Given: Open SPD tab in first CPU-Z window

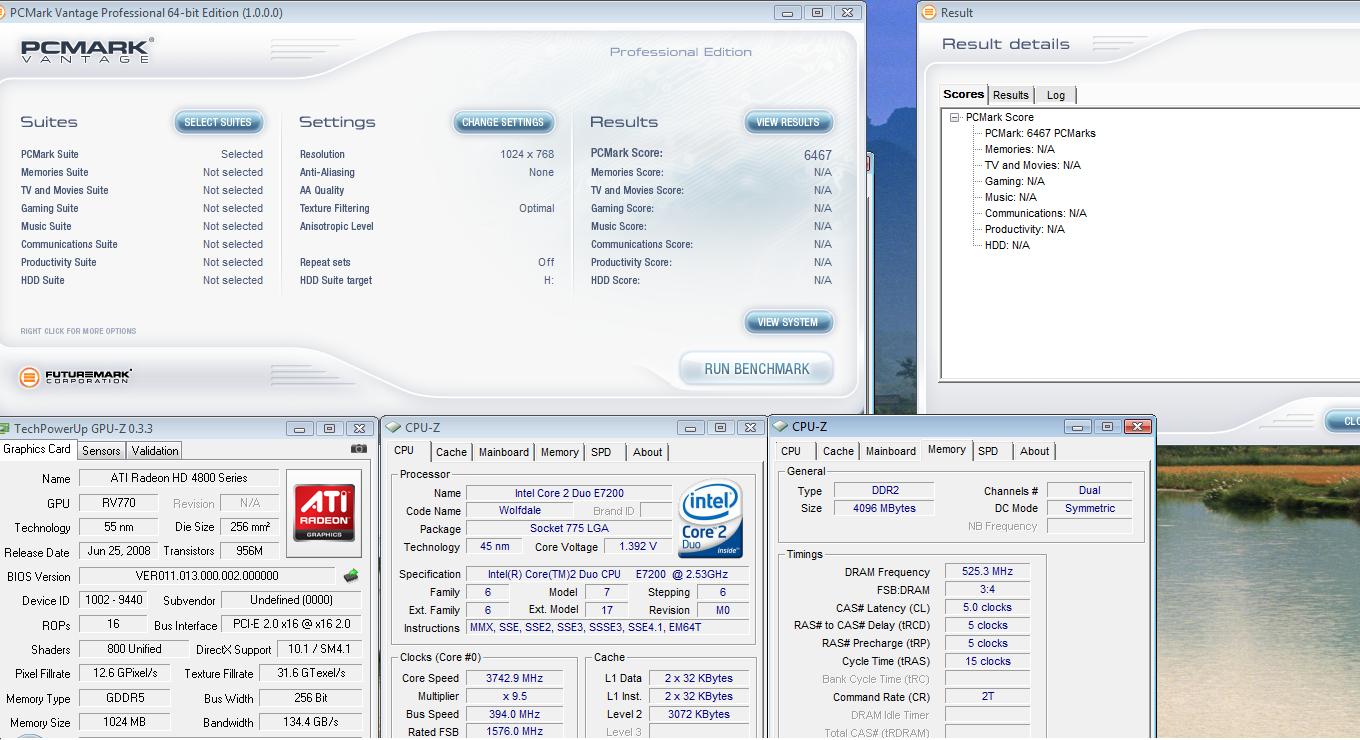Looking at the screenshot, I should (601, 452).
